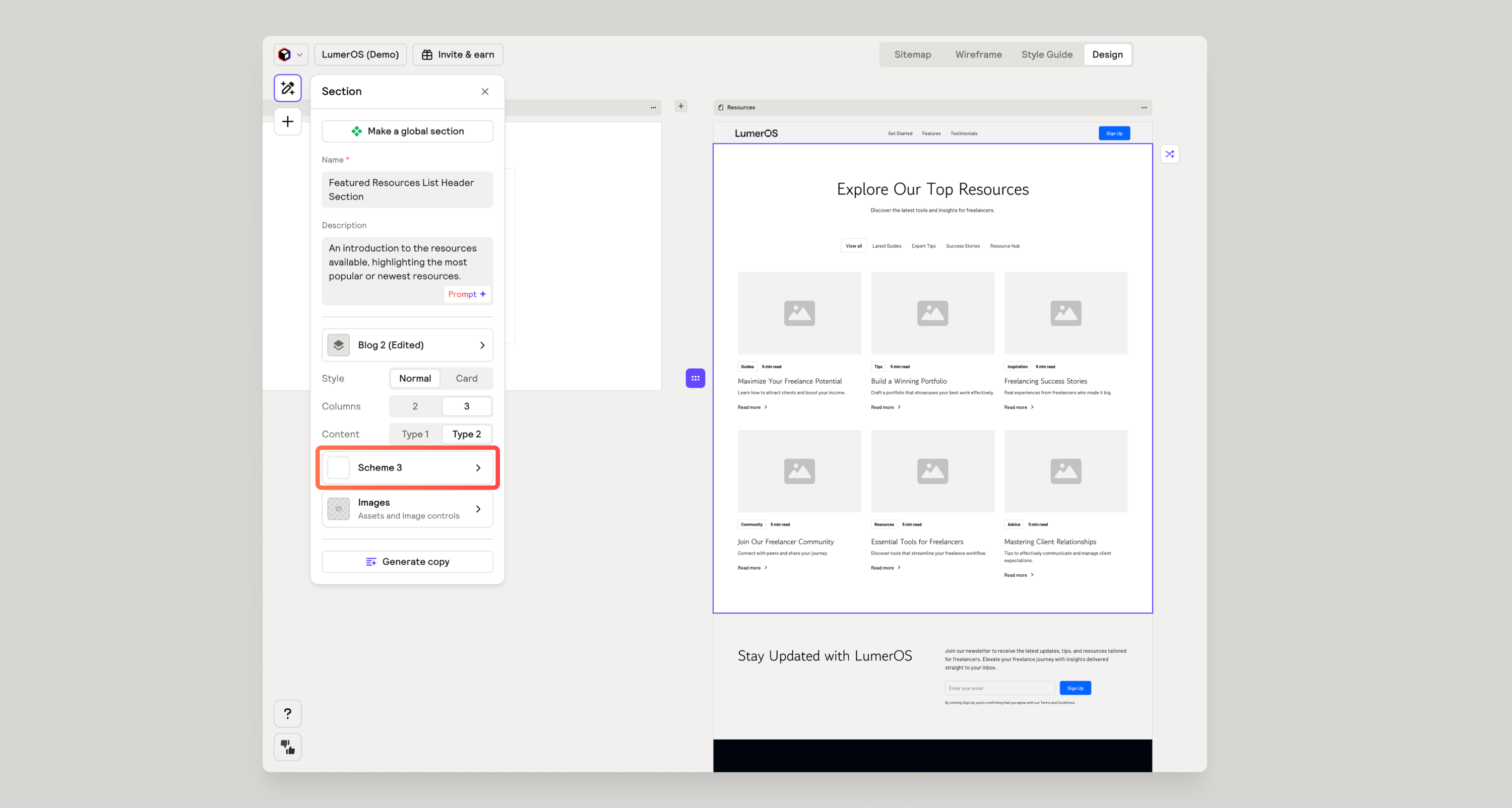Click the plus add-element sidebar icon

[x=288, y=121]
